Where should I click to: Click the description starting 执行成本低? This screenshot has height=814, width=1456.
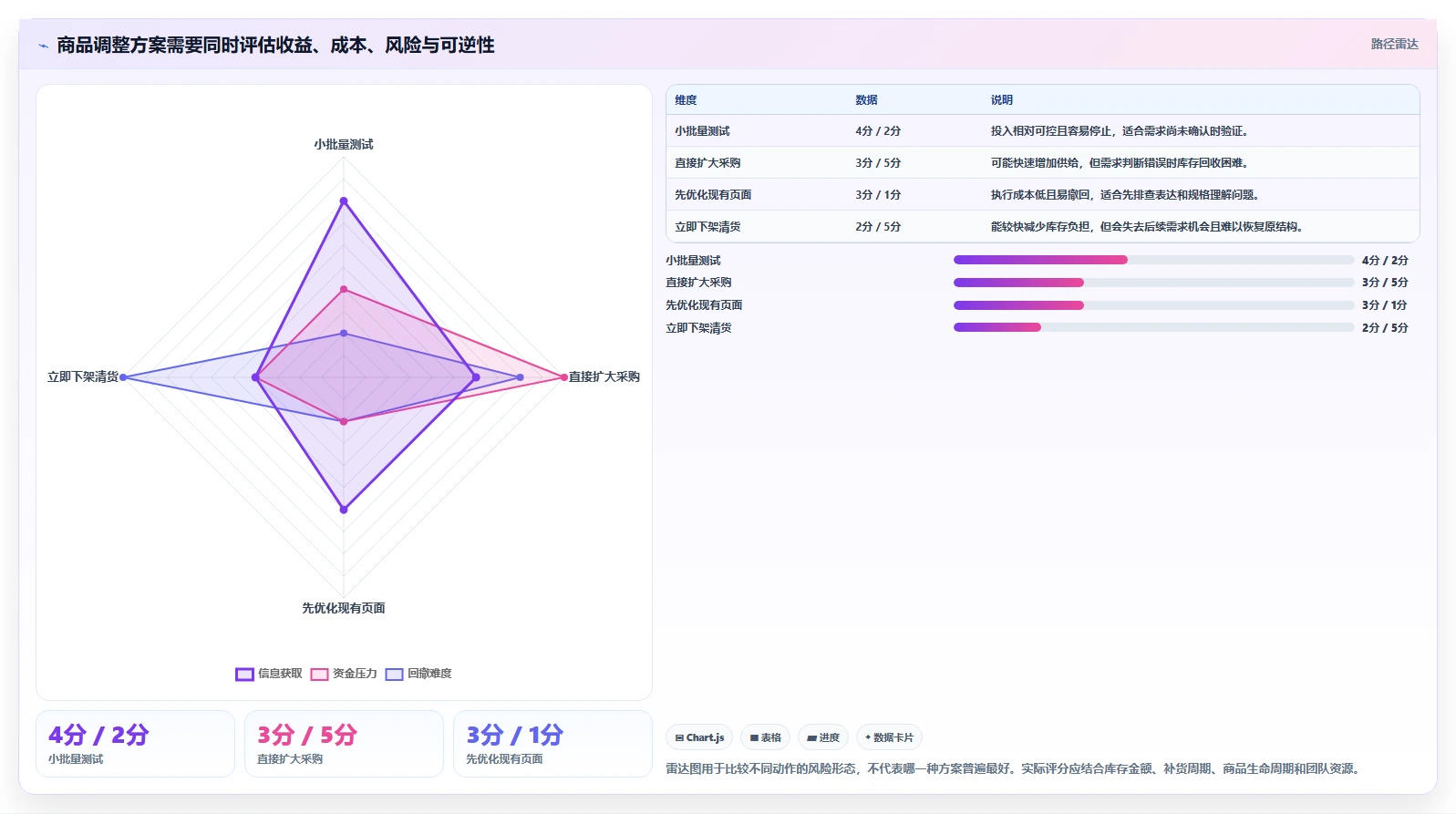(1125, 195)
